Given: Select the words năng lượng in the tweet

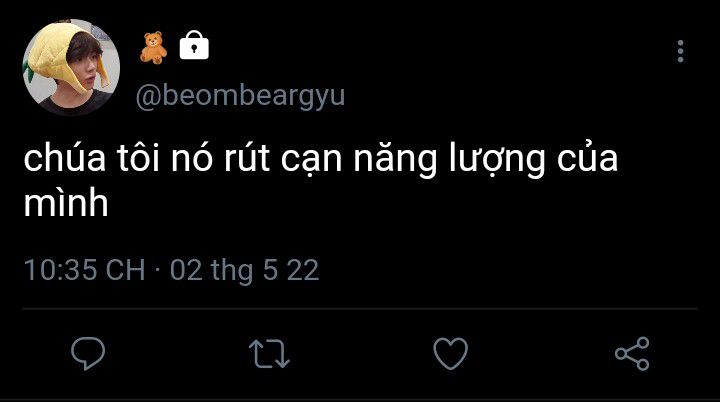Looking at the screenshot, I should pyautogui.click(x=450, y=159).
